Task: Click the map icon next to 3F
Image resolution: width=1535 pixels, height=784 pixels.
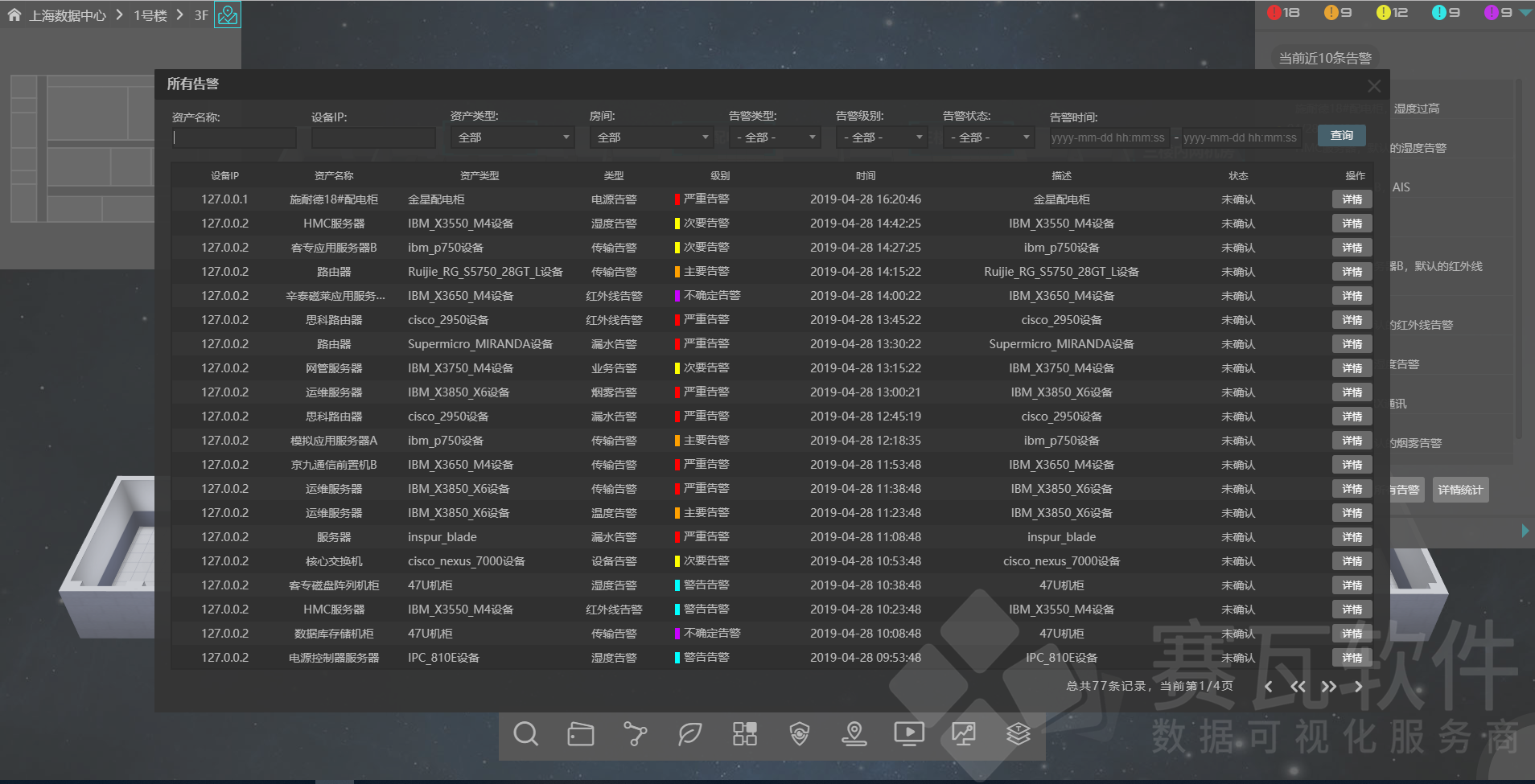Action: pos(228,14)
